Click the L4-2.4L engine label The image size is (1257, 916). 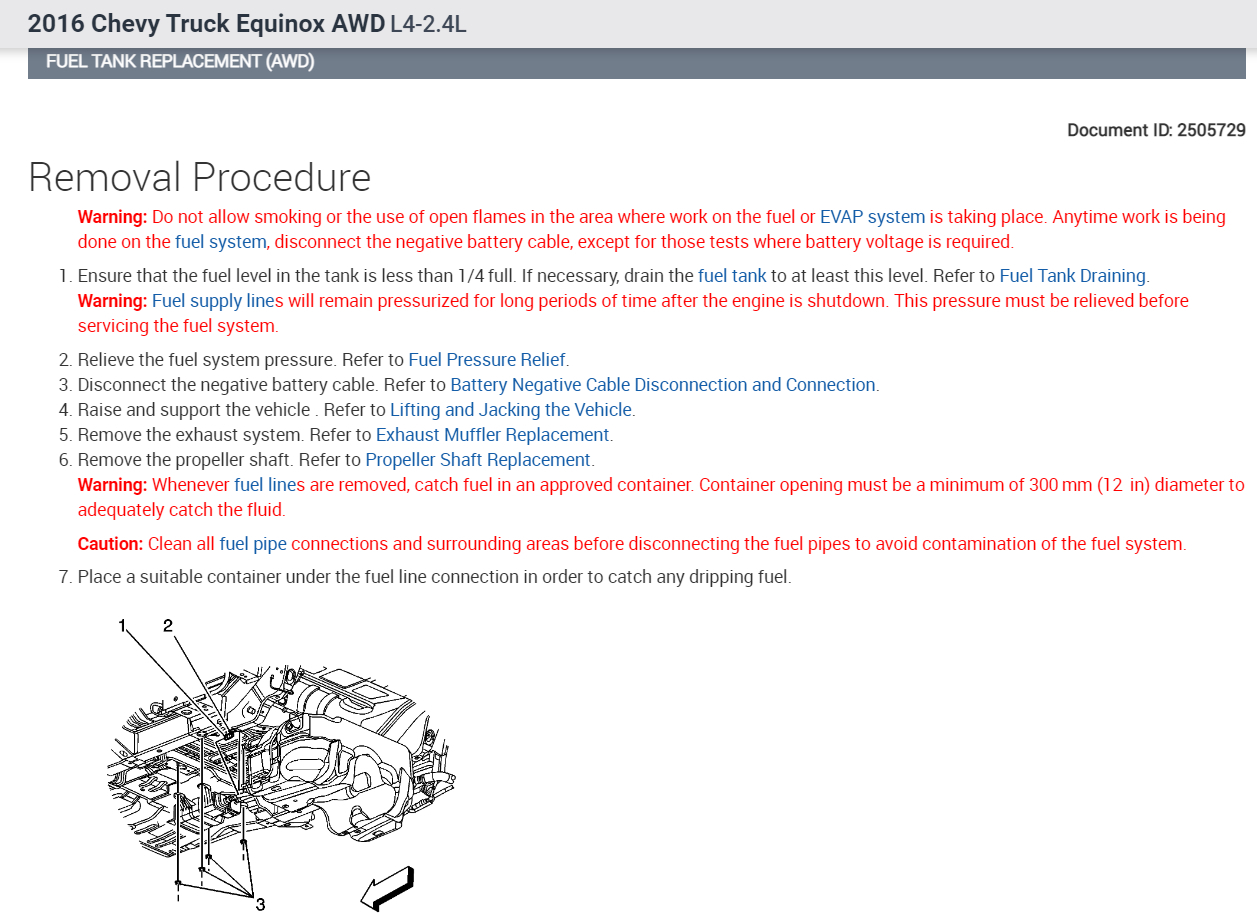click(428, 23)
